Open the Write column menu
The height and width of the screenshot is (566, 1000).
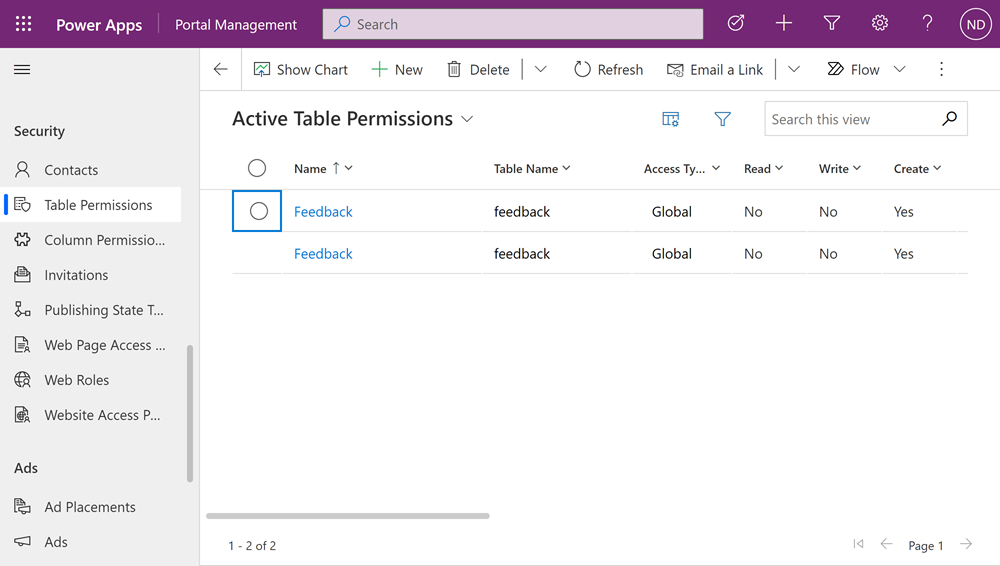[840, 168]
